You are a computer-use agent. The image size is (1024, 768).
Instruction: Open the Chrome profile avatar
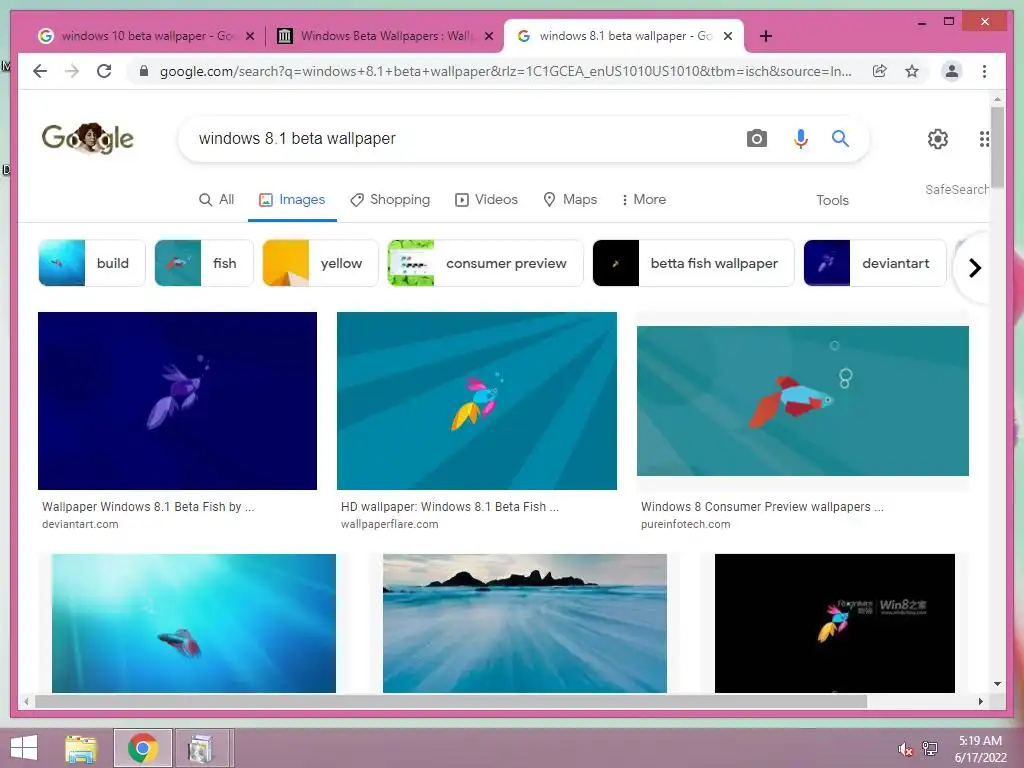[x=952, y=71]
